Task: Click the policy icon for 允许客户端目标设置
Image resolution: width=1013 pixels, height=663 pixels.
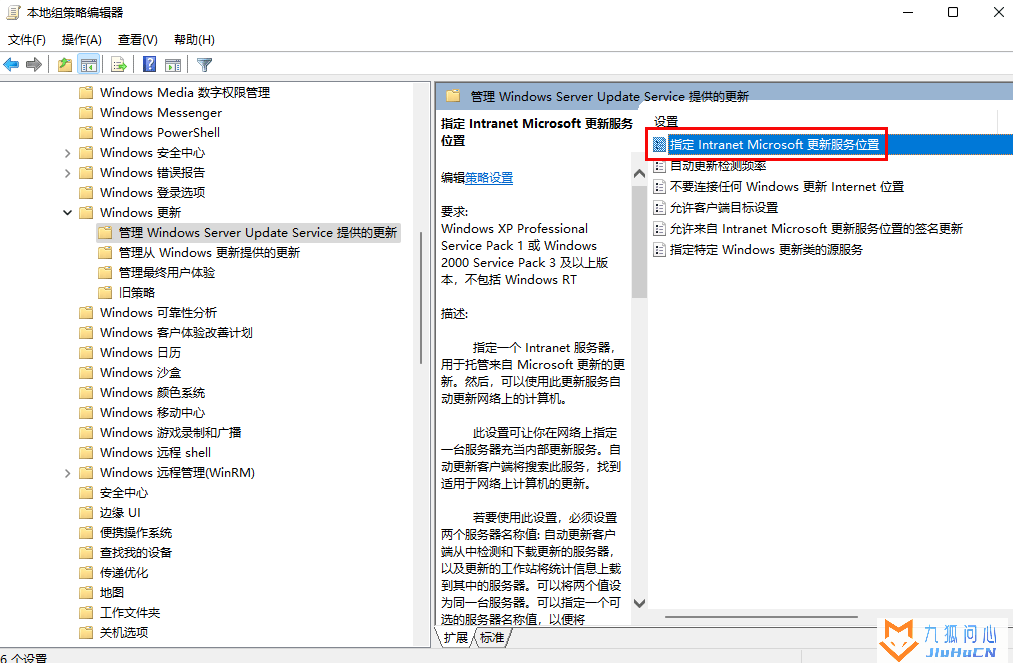Action: tap(659, 207)
